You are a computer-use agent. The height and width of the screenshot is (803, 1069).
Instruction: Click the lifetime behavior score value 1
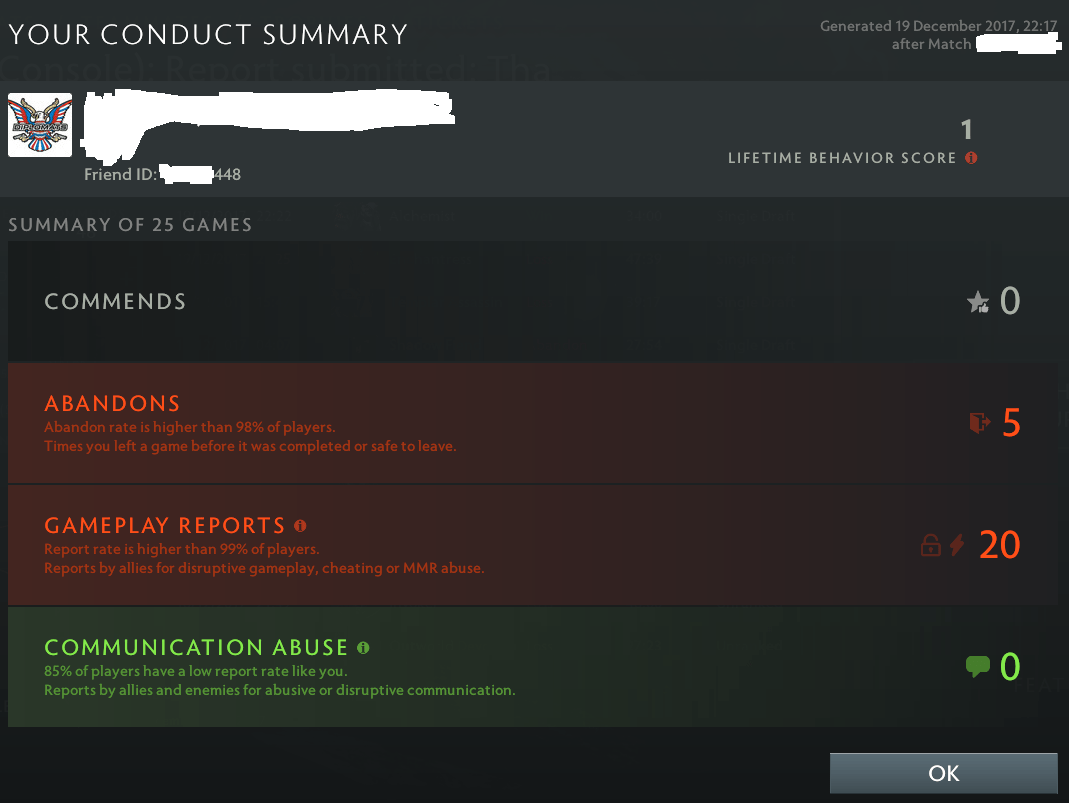966,130
